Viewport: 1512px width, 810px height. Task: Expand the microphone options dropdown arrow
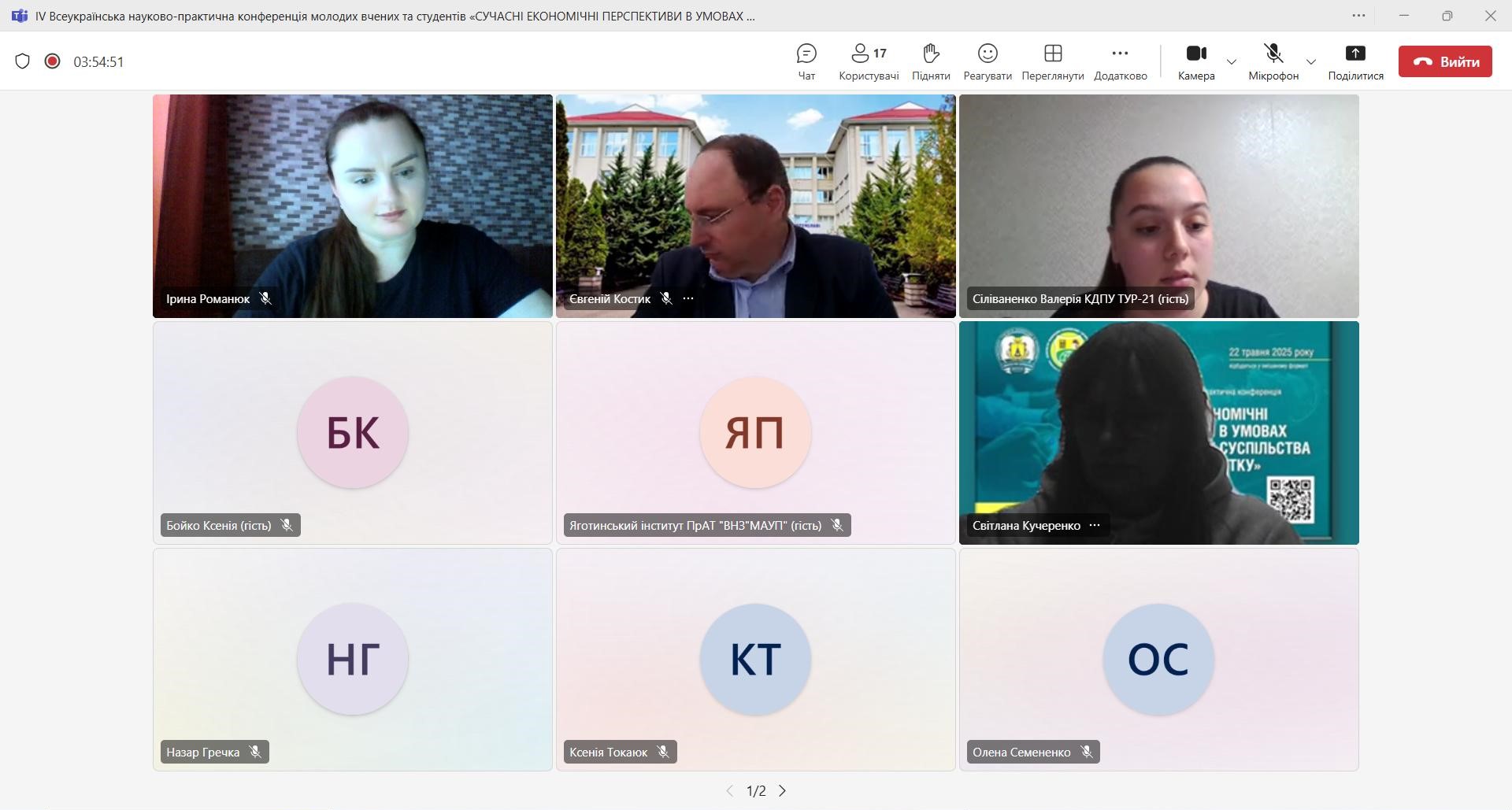tap(1311, 62)
